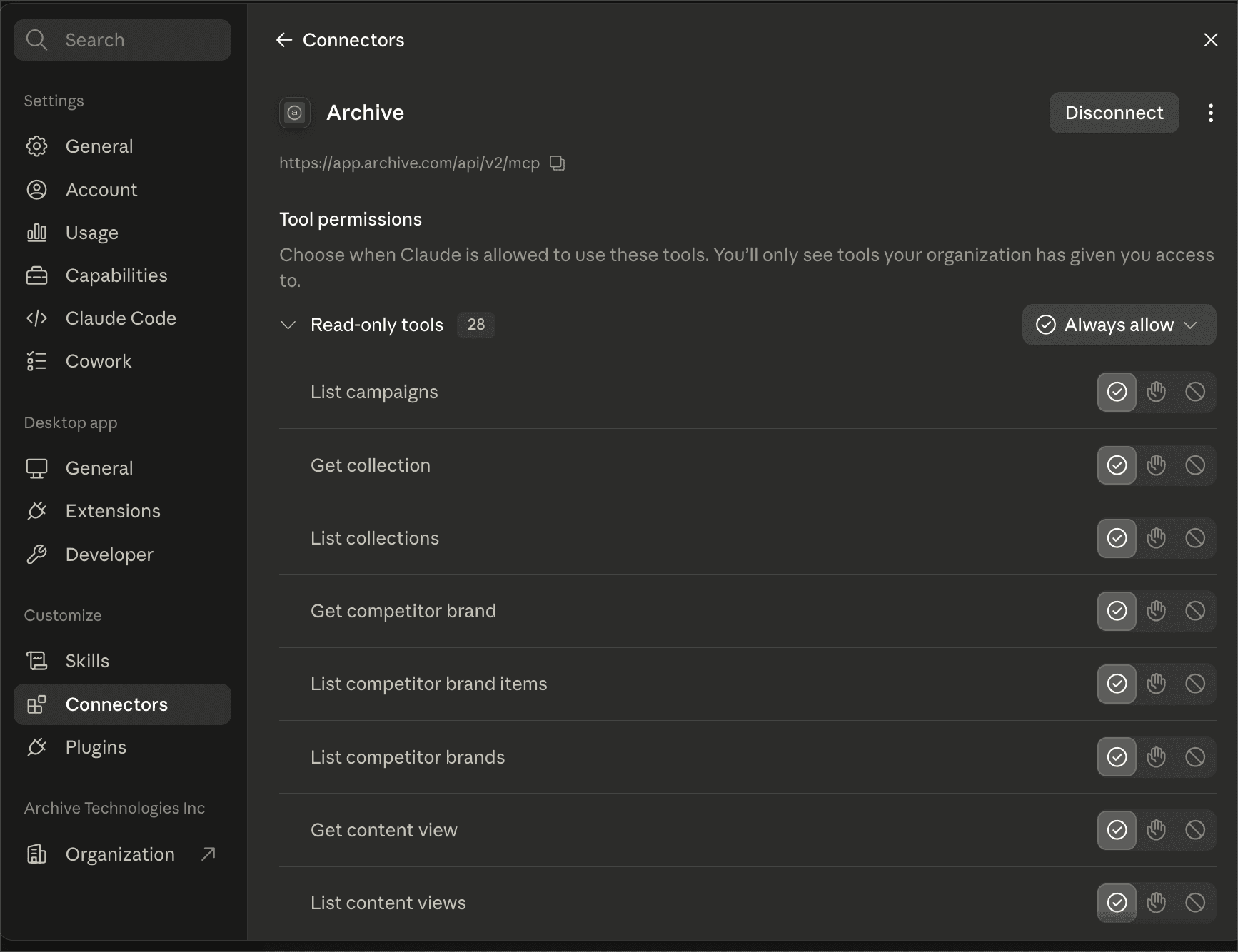Set List collections to needs approval
This screenshot has height=952, width=1238.
(1156, 538)
